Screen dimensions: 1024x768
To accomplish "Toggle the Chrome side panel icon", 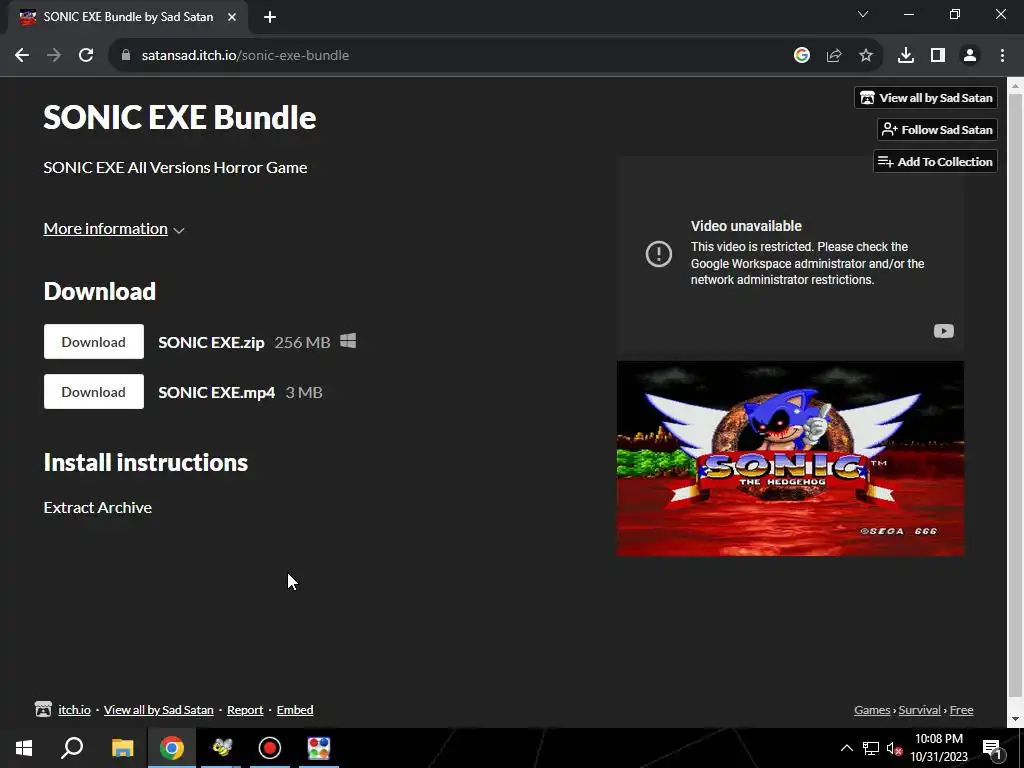I will (938, 56).
